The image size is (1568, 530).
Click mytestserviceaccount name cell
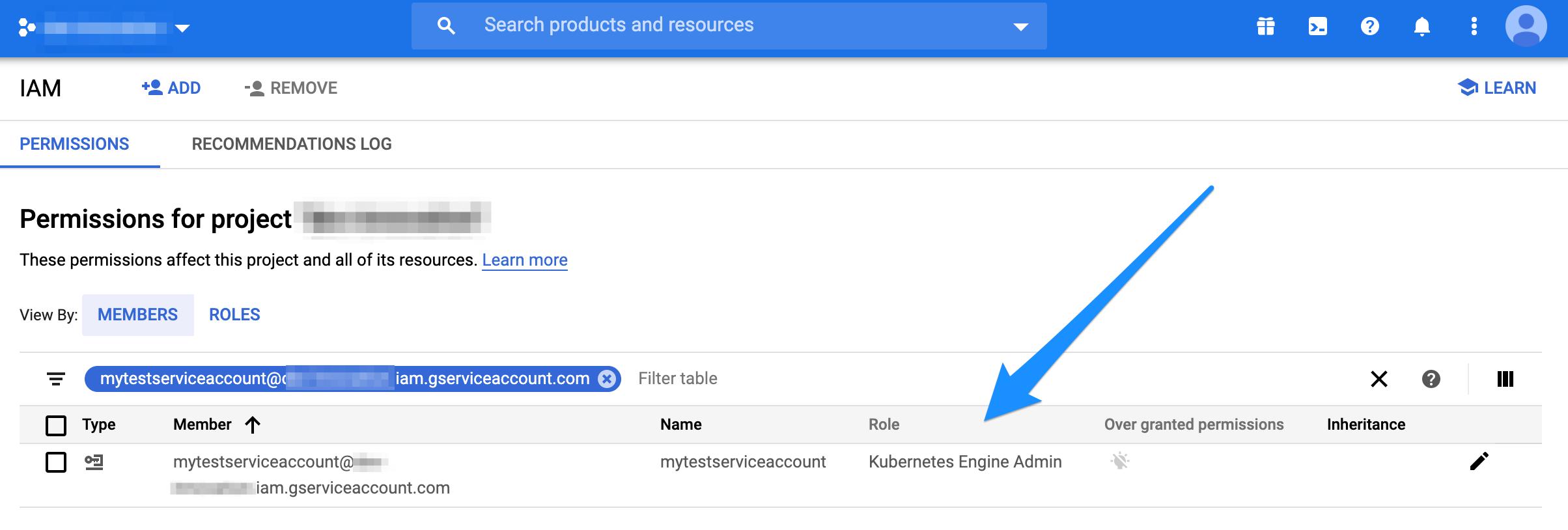pyautogui.click(x=743, y=462)
